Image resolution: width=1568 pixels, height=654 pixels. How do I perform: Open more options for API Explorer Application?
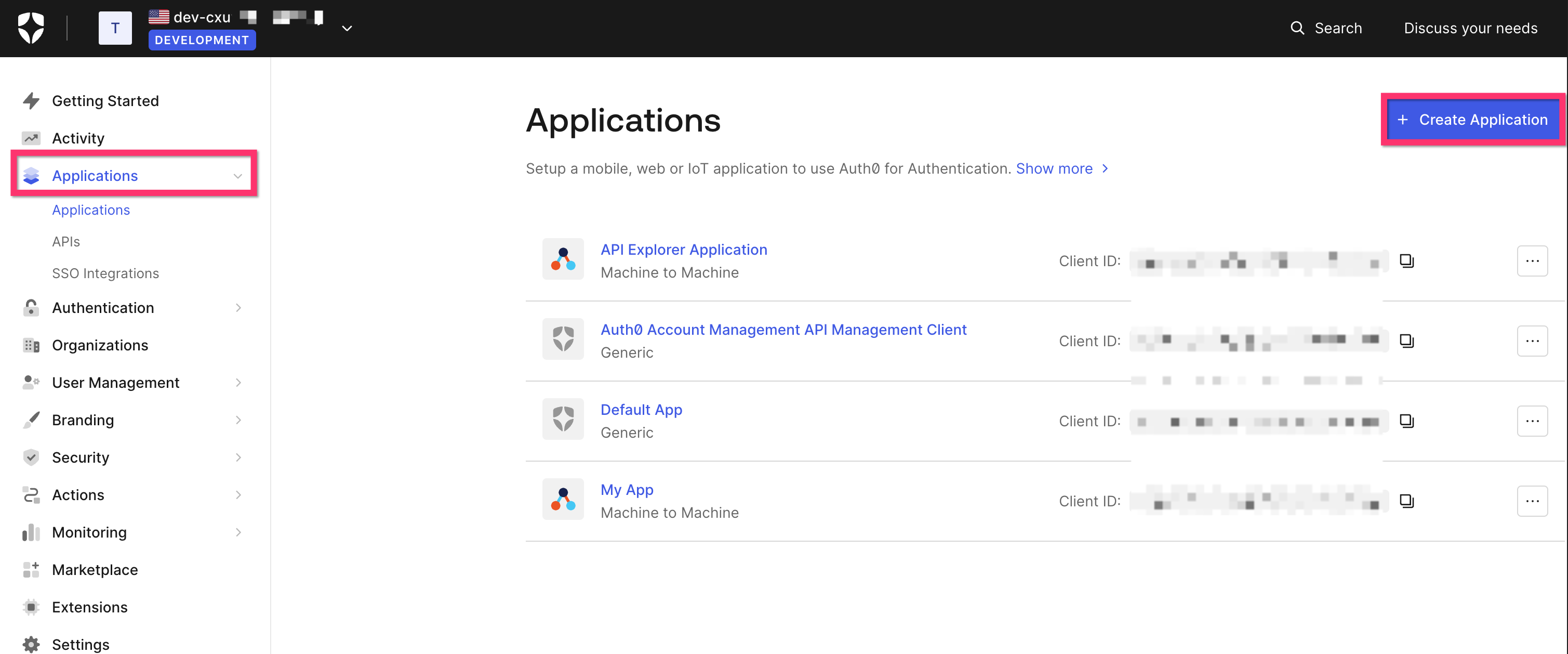pyautogui.click(x=1532, y=261)
